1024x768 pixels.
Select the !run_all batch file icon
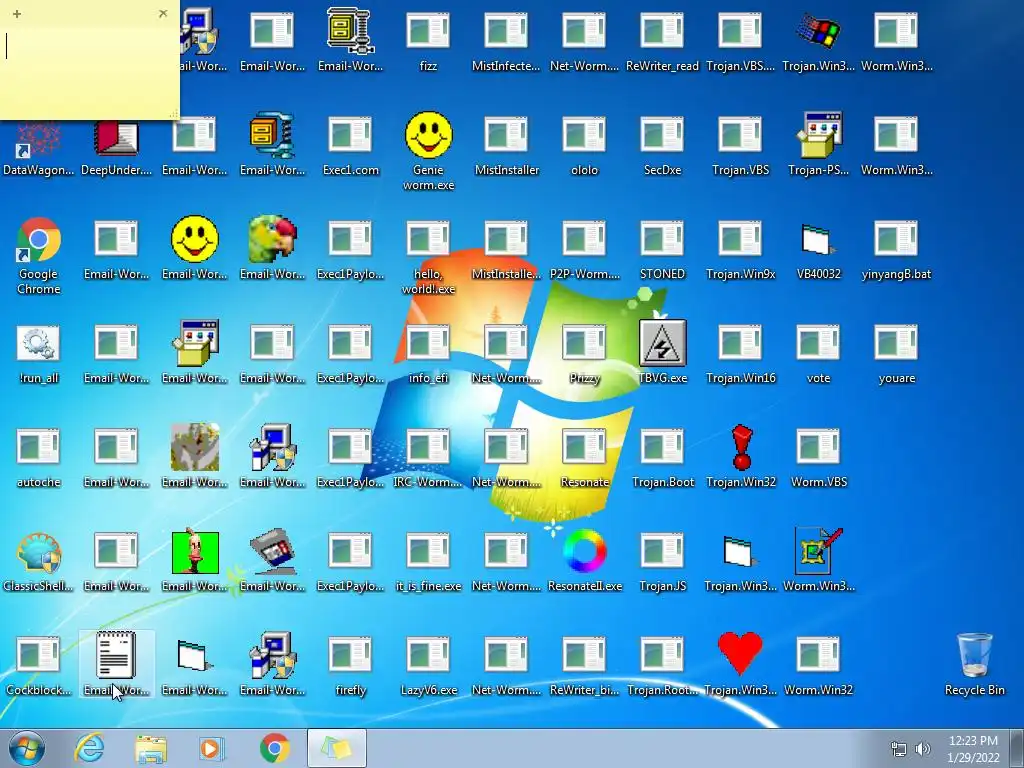tap(39, 343)
